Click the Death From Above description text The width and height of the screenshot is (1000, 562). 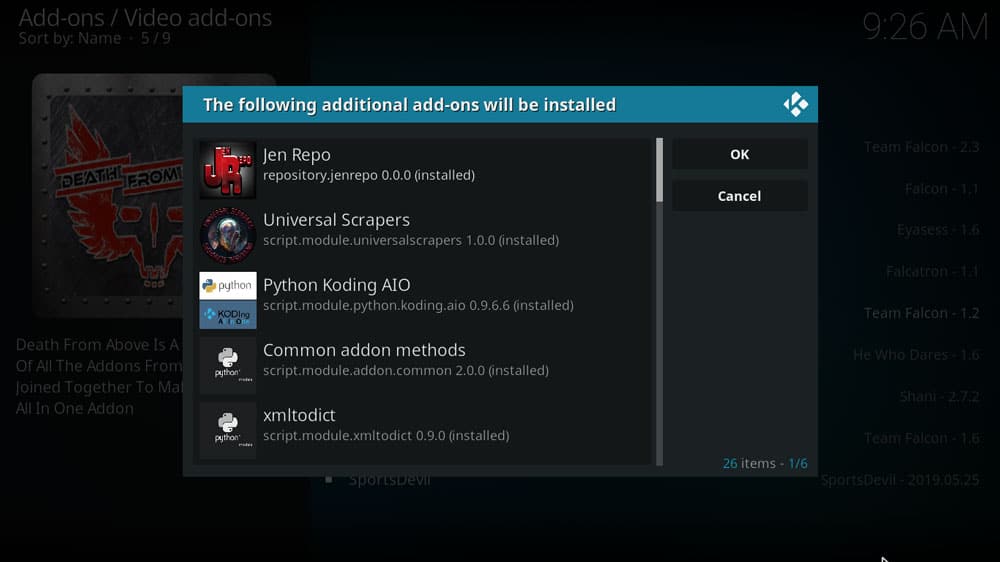click(99, 376)
